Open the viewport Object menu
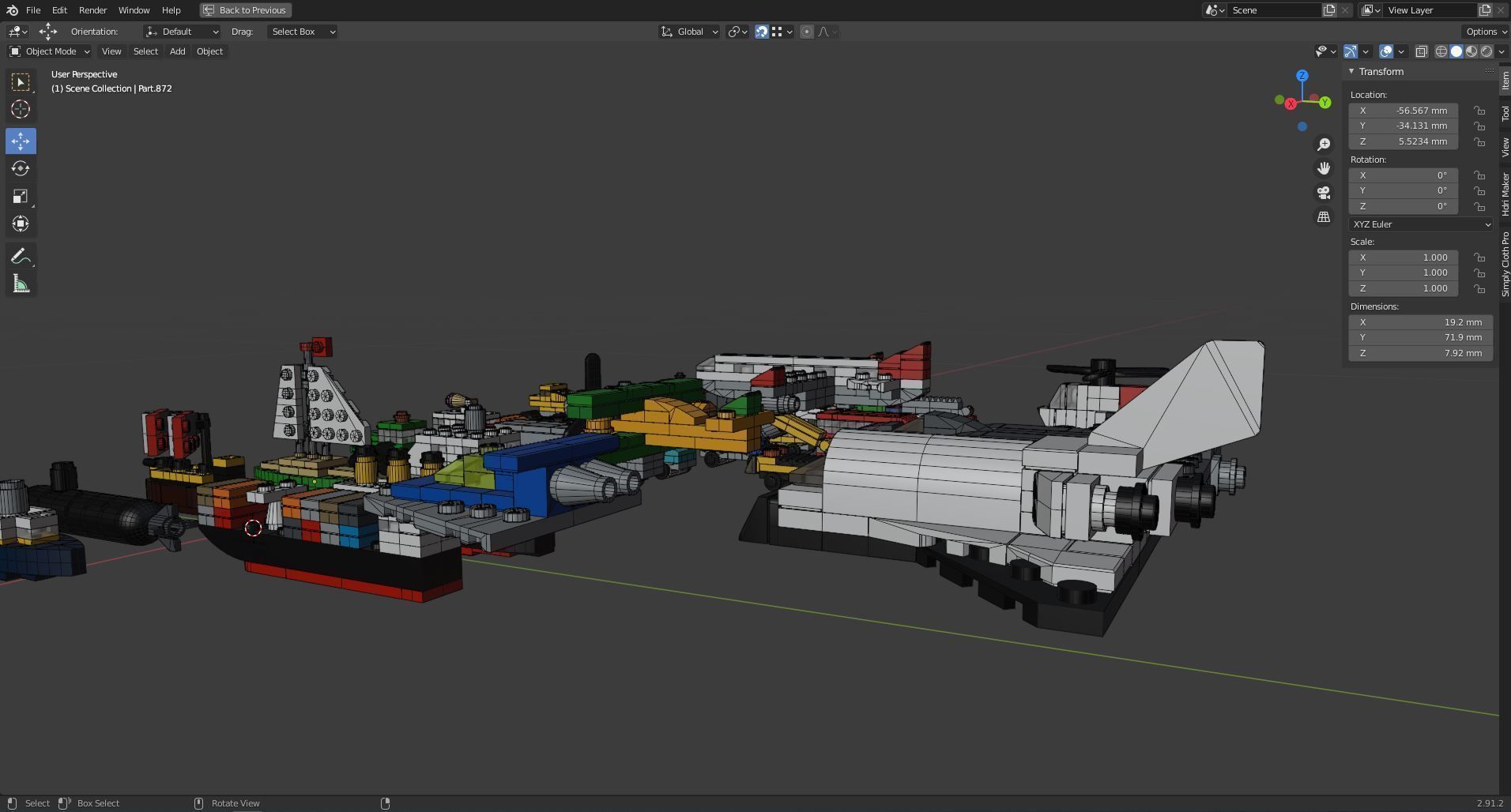 209,51
